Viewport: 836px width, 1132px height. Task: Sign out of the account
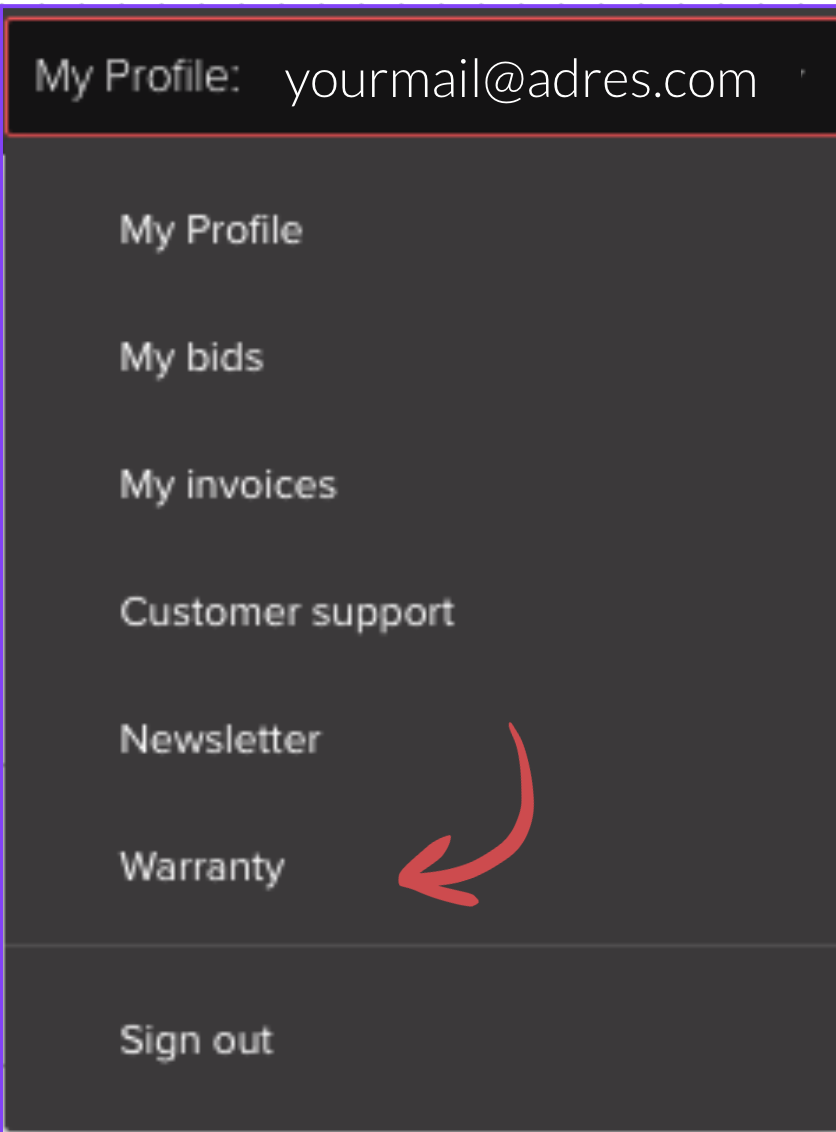point(196,1040)
